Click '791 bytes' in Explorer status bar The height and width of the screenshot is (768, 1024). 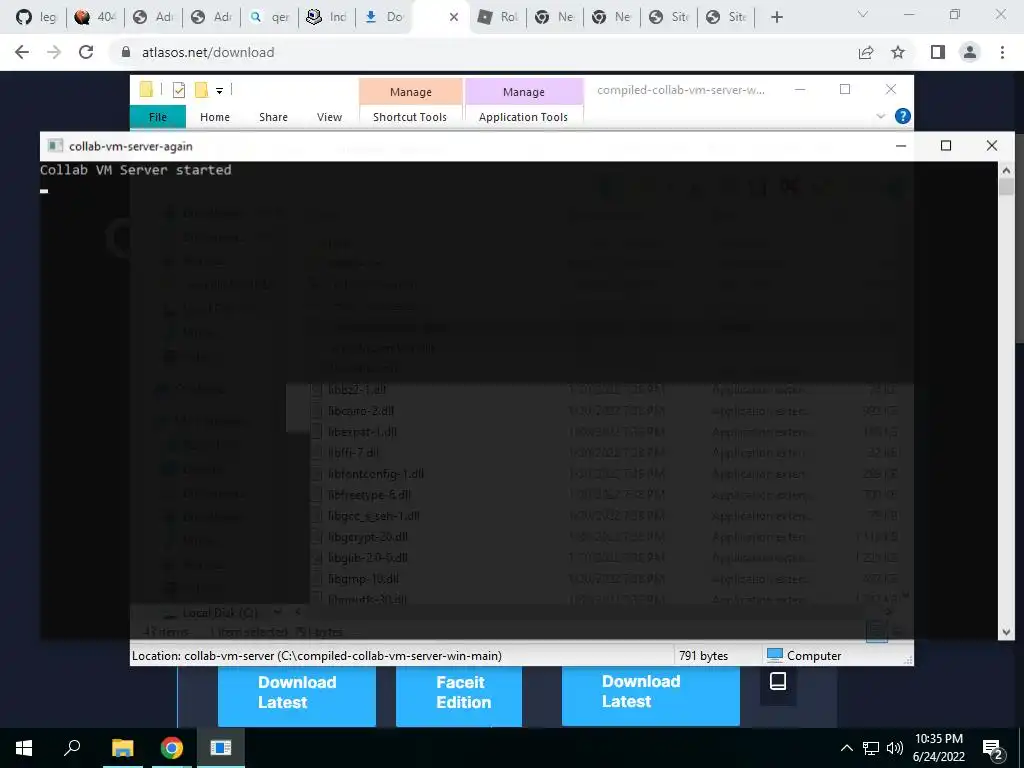point(703,655)
